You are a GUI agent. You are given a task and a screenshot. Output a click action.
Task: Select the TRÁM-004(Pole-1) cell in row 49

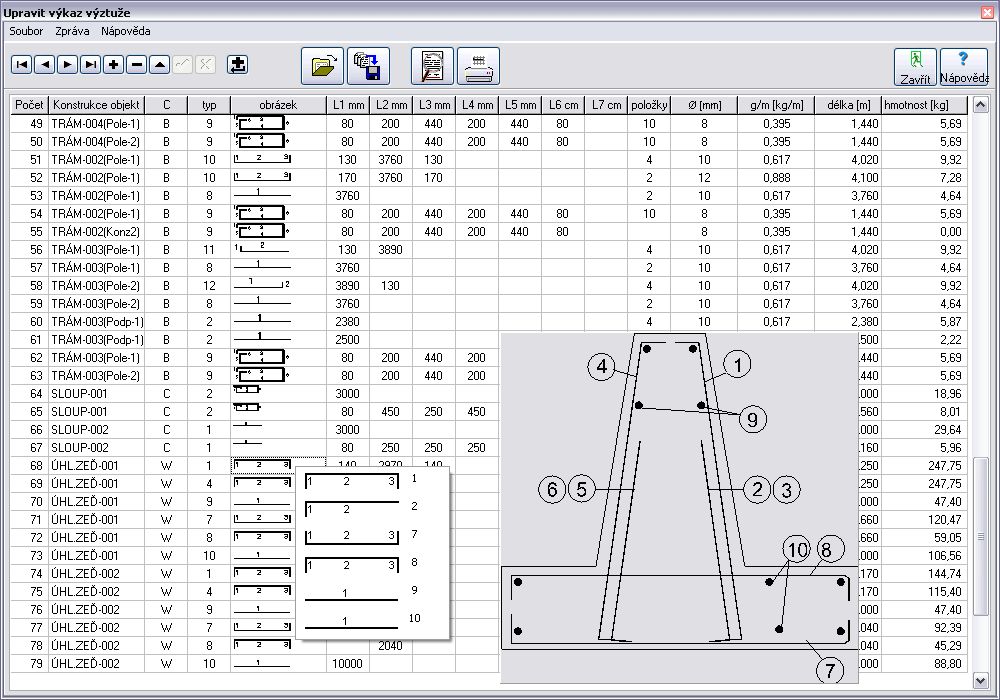click(96, 124)
